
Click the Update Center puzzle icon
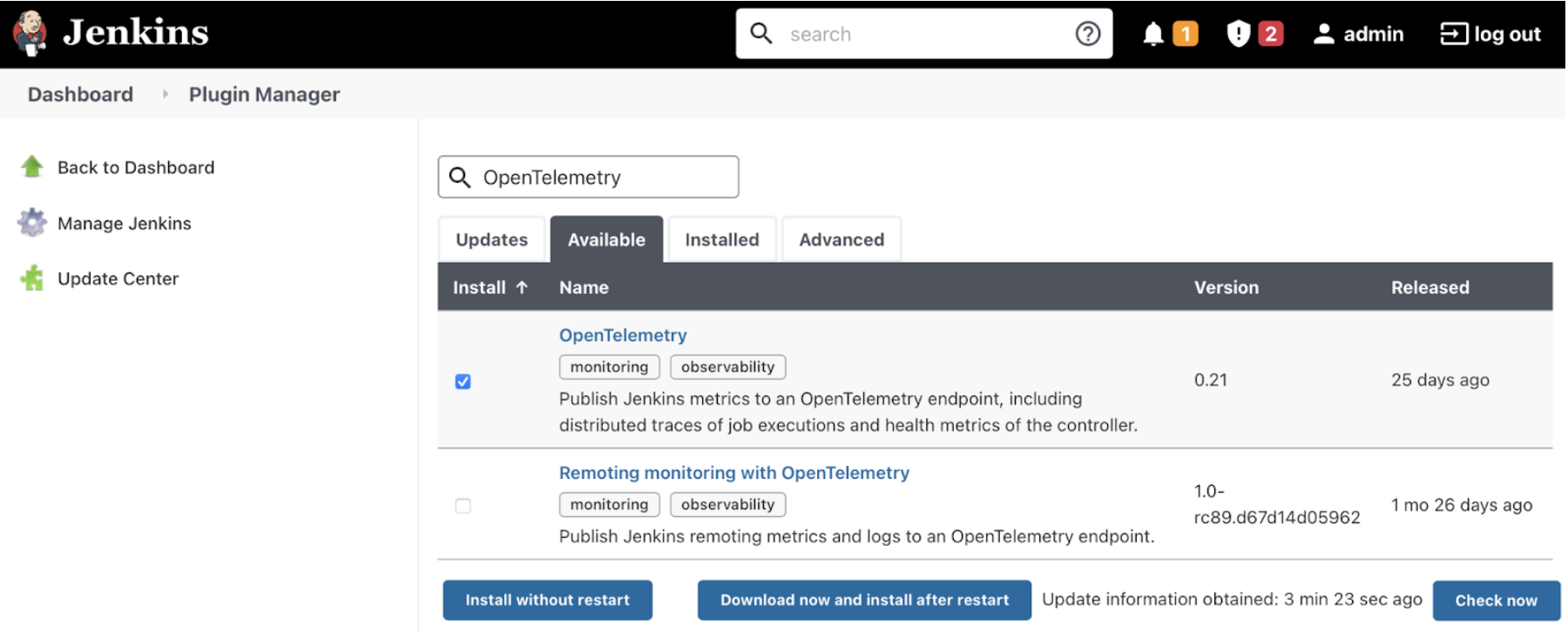[x=32, y=279]
